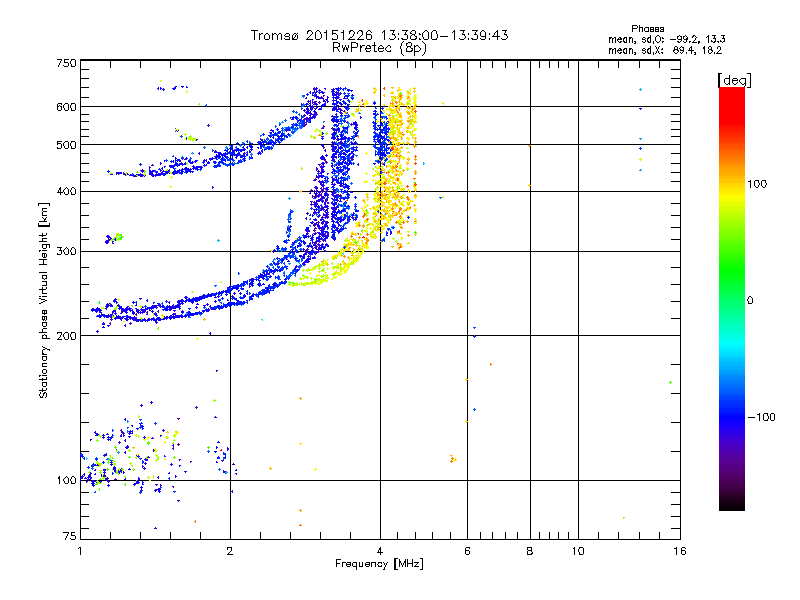Click the colorbar tick label '100'

(x=757, y=184)
